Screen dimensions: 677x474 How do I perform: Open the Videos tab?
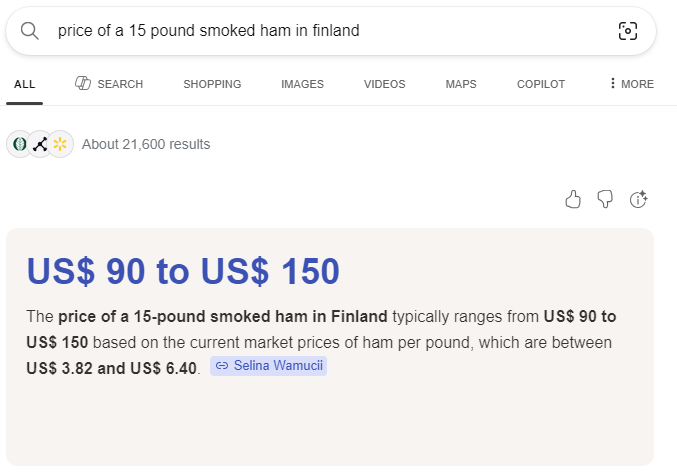coord(385,84)
